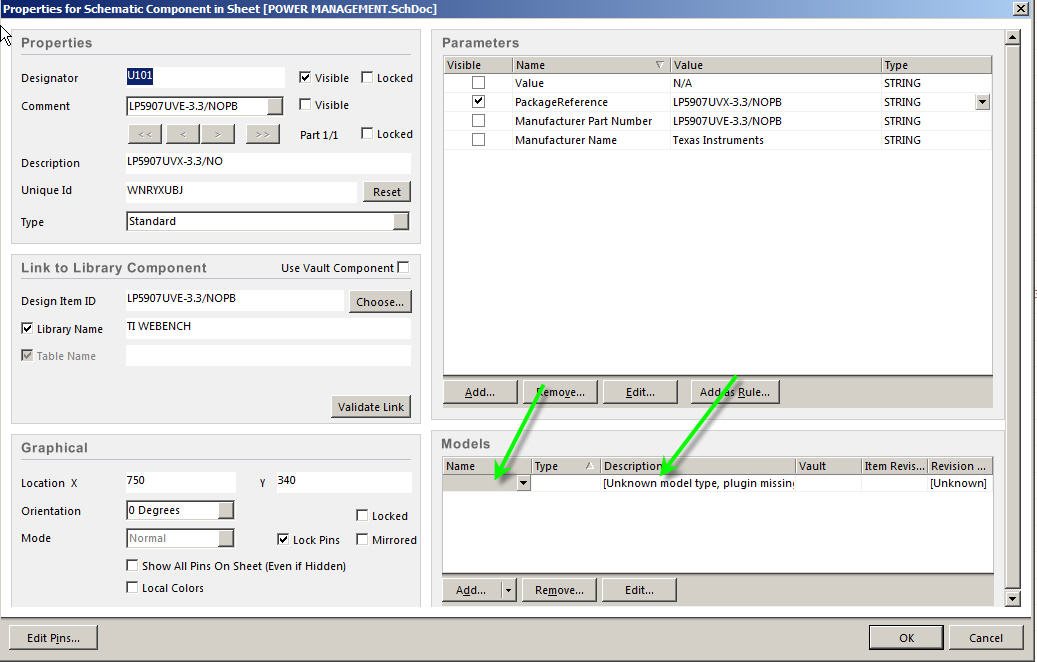Click the Reset Unique Id button
This screenshot has height=662, width=1037.
pos(387,192)
